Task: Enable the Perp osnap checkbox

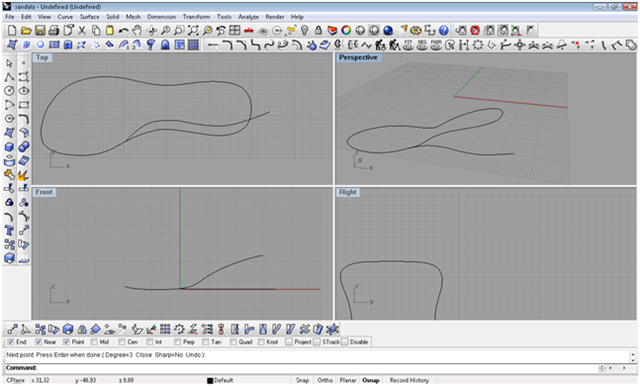Action: tap(178, 342)
